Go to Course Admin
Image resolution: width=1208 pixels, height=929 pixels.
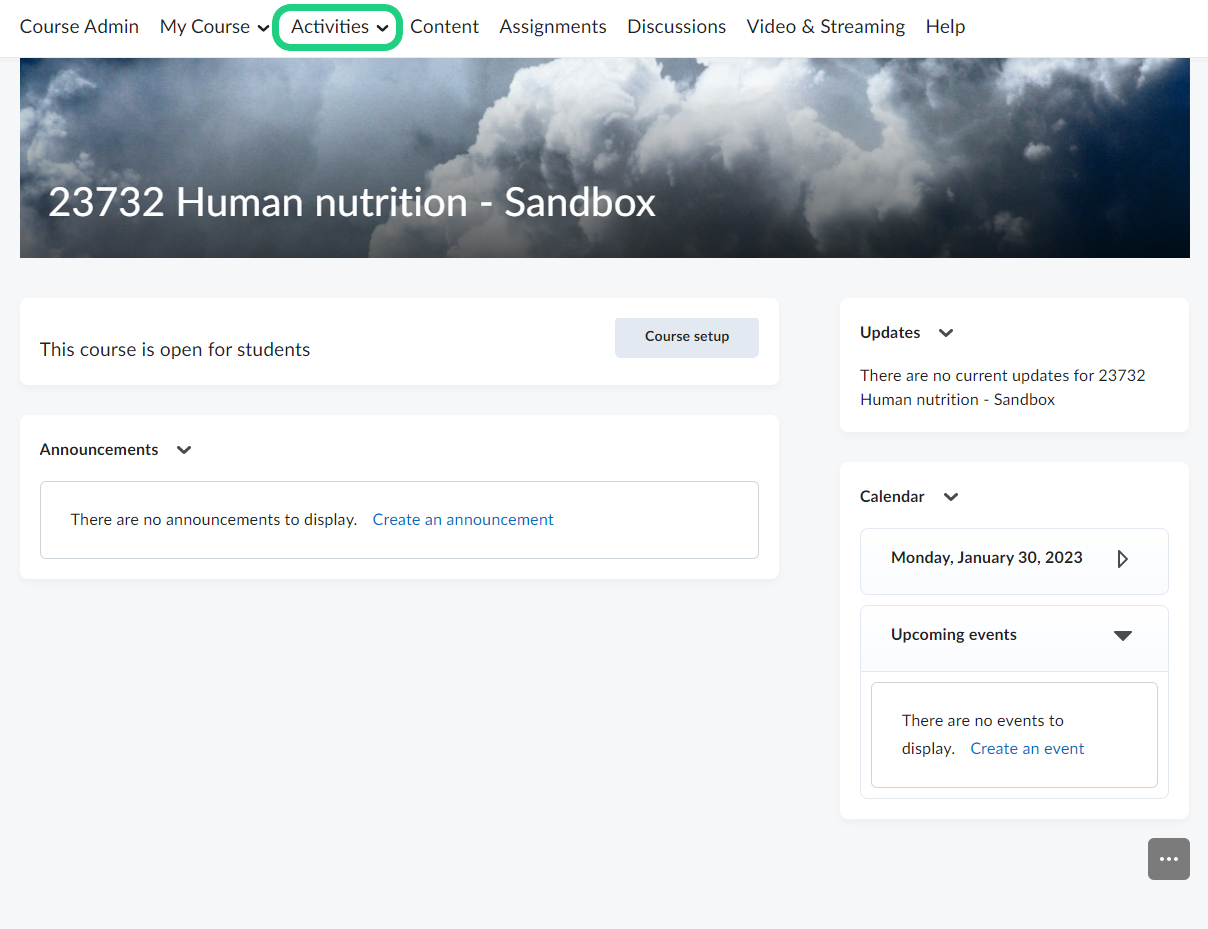tap(79, 27)
